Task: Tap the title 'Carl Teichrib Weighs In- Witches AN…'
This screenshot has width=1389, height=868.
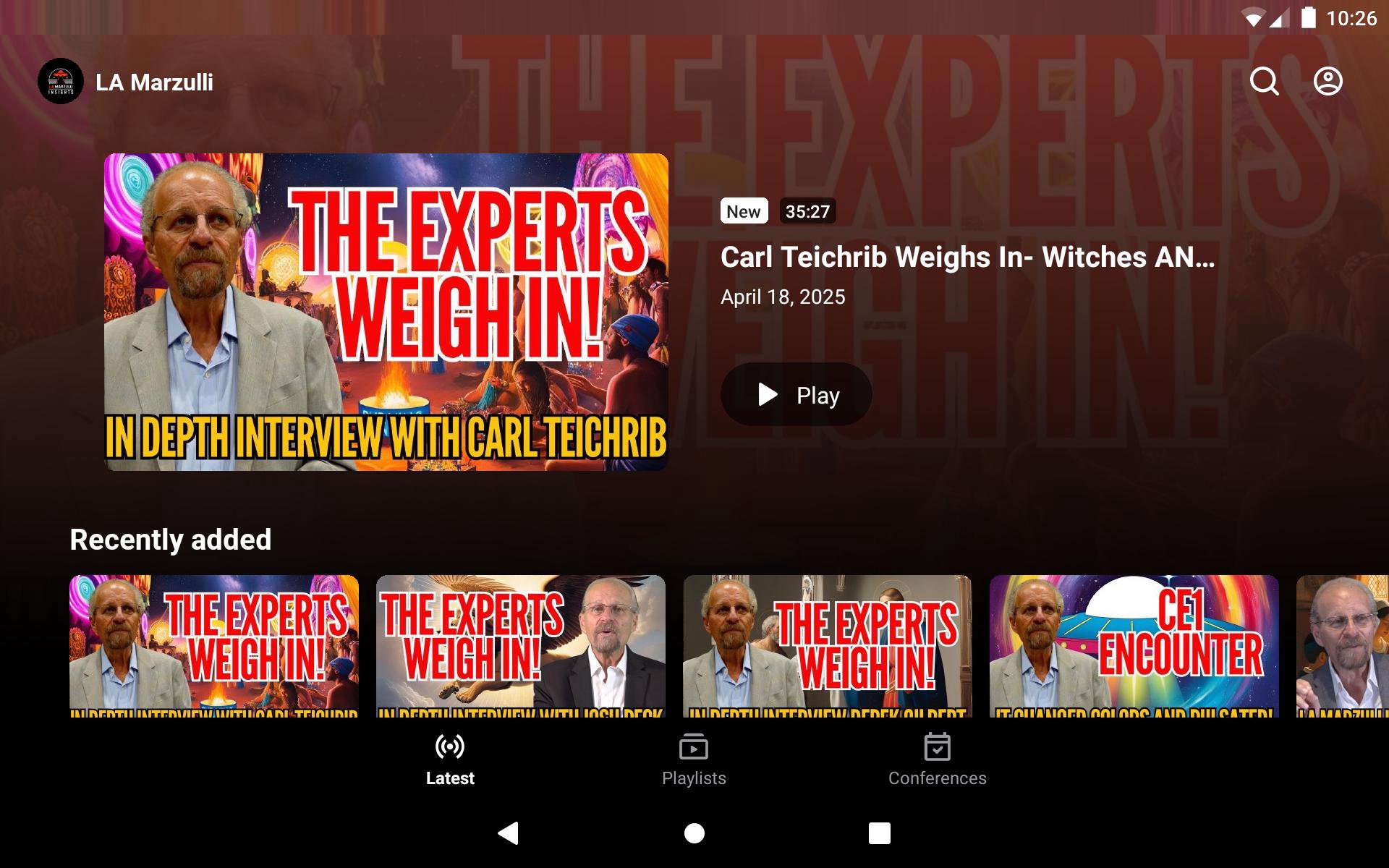Action: pos(967,257)
